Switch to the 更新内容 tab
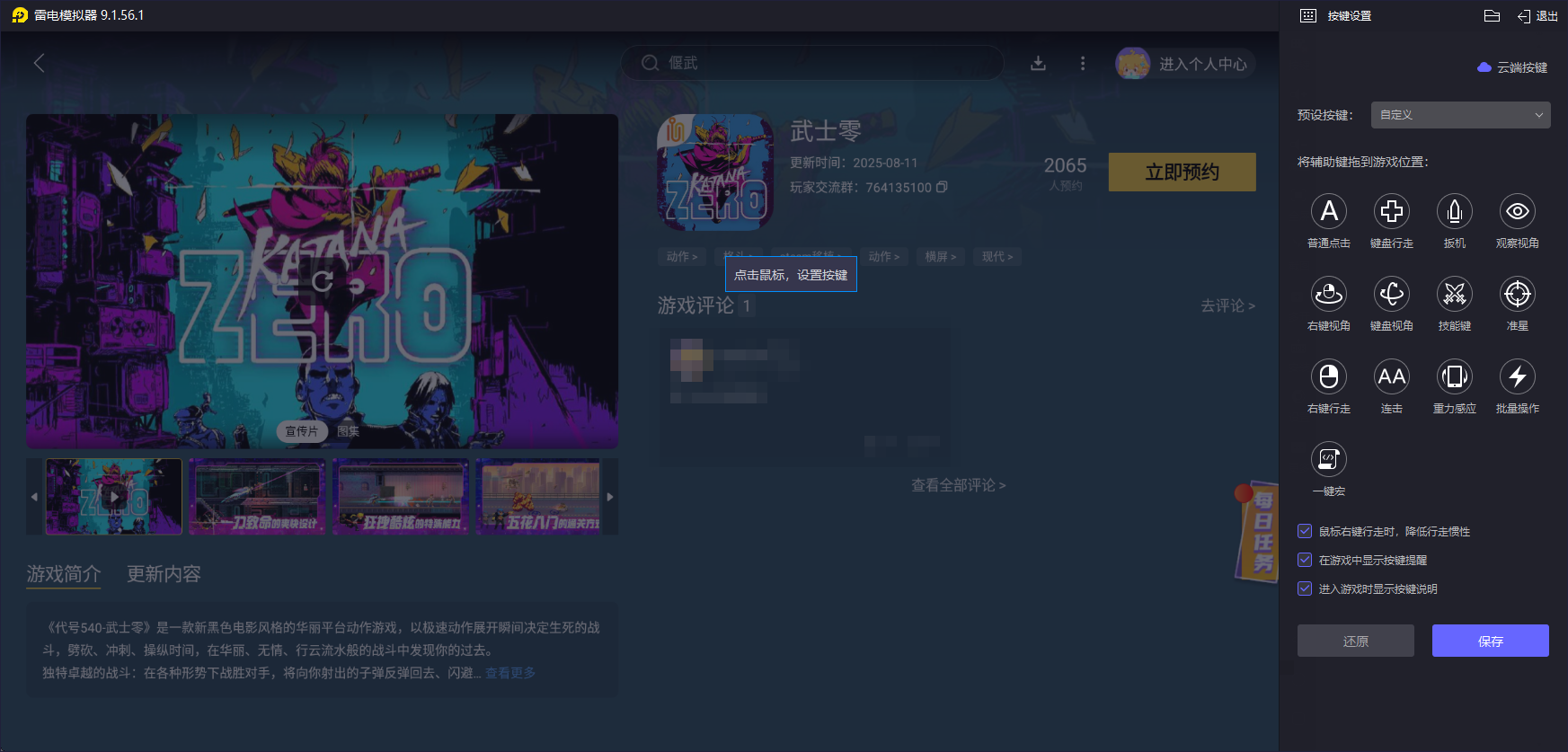1568x752 pixels. click(164, 574)
